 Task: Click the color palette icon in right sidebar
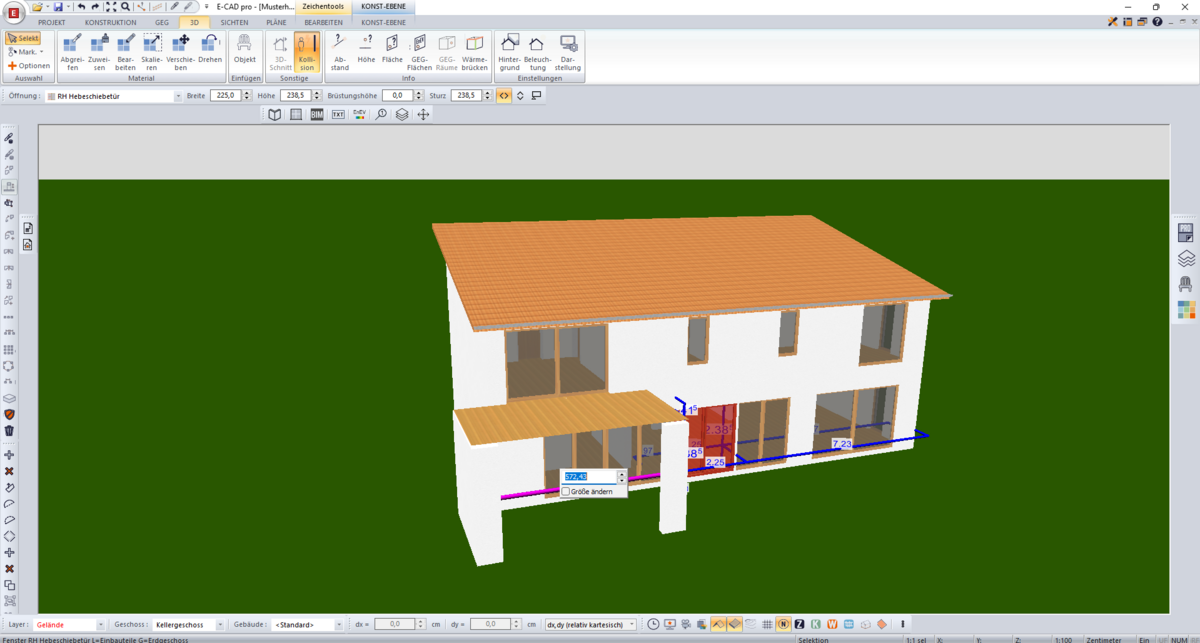pos(1186,310)
